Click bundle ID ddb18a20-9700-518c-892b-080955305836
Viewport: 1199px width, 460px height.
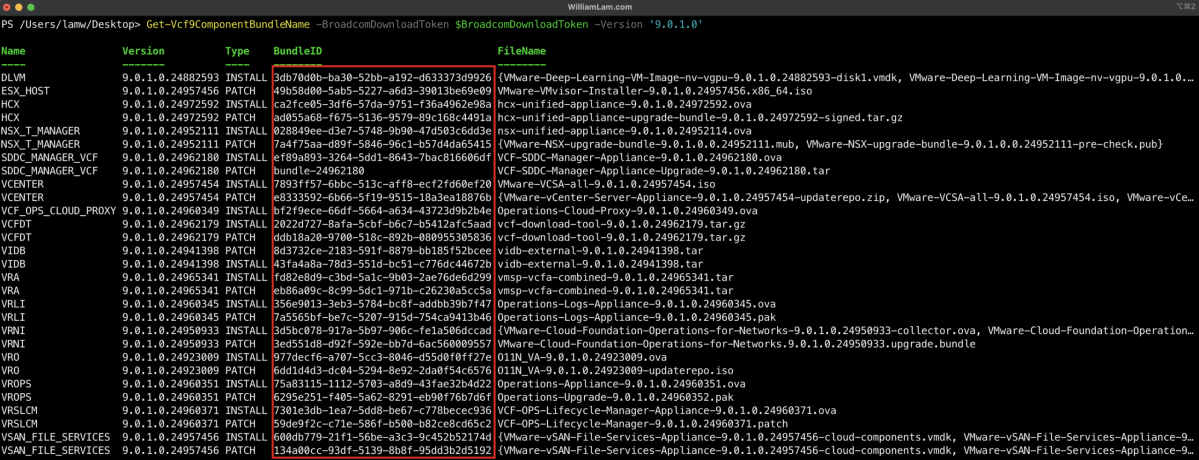click(x=382, y=236)
